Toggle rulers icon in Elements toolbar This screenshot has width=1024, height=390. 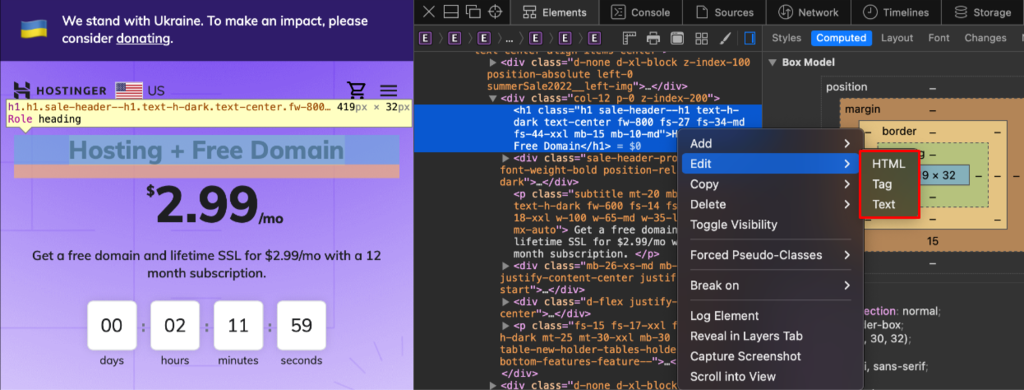point(629,38)
